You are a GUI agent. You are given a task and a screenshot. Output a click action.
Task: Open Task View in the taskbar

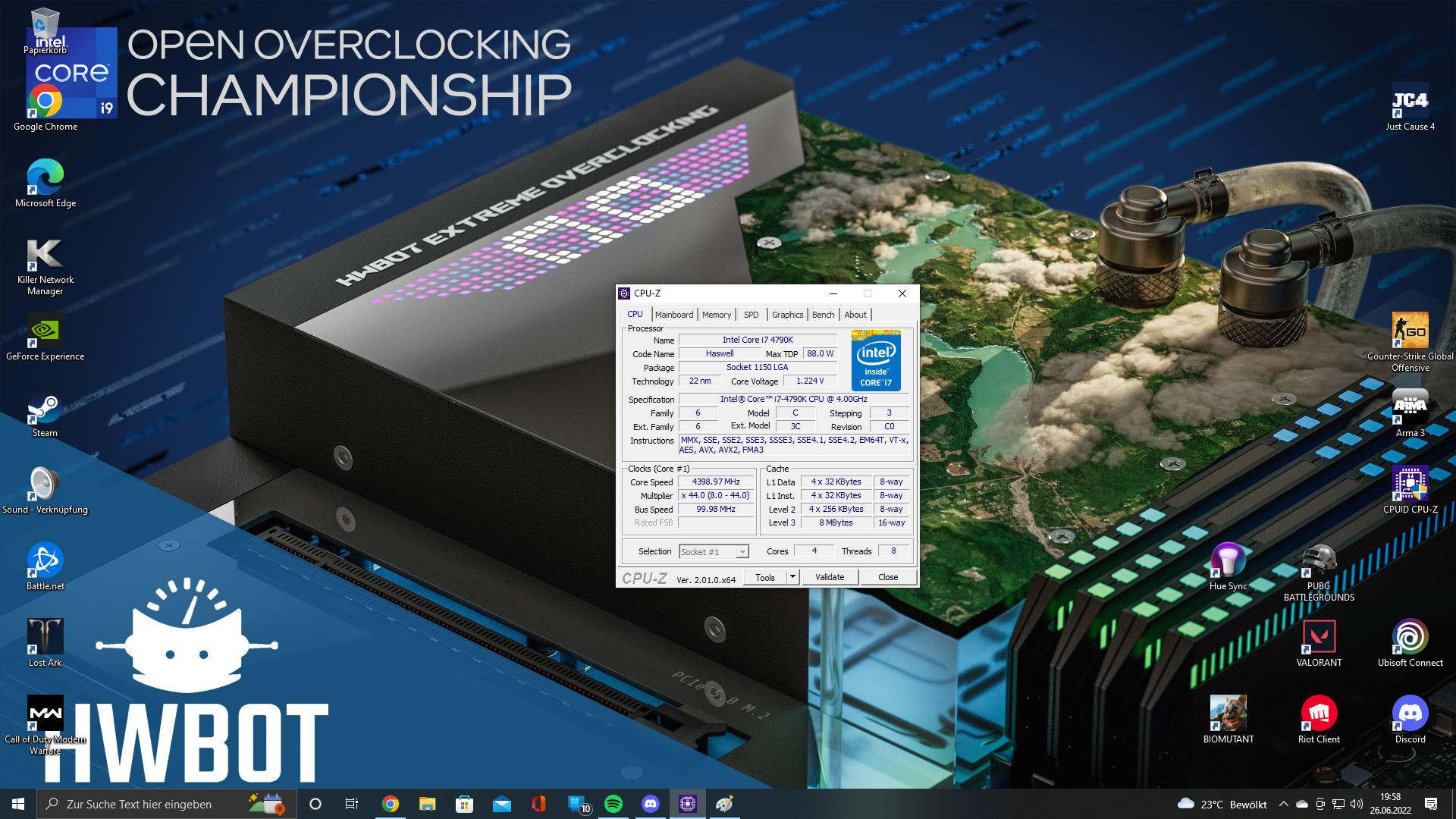(x=352, y=804)
